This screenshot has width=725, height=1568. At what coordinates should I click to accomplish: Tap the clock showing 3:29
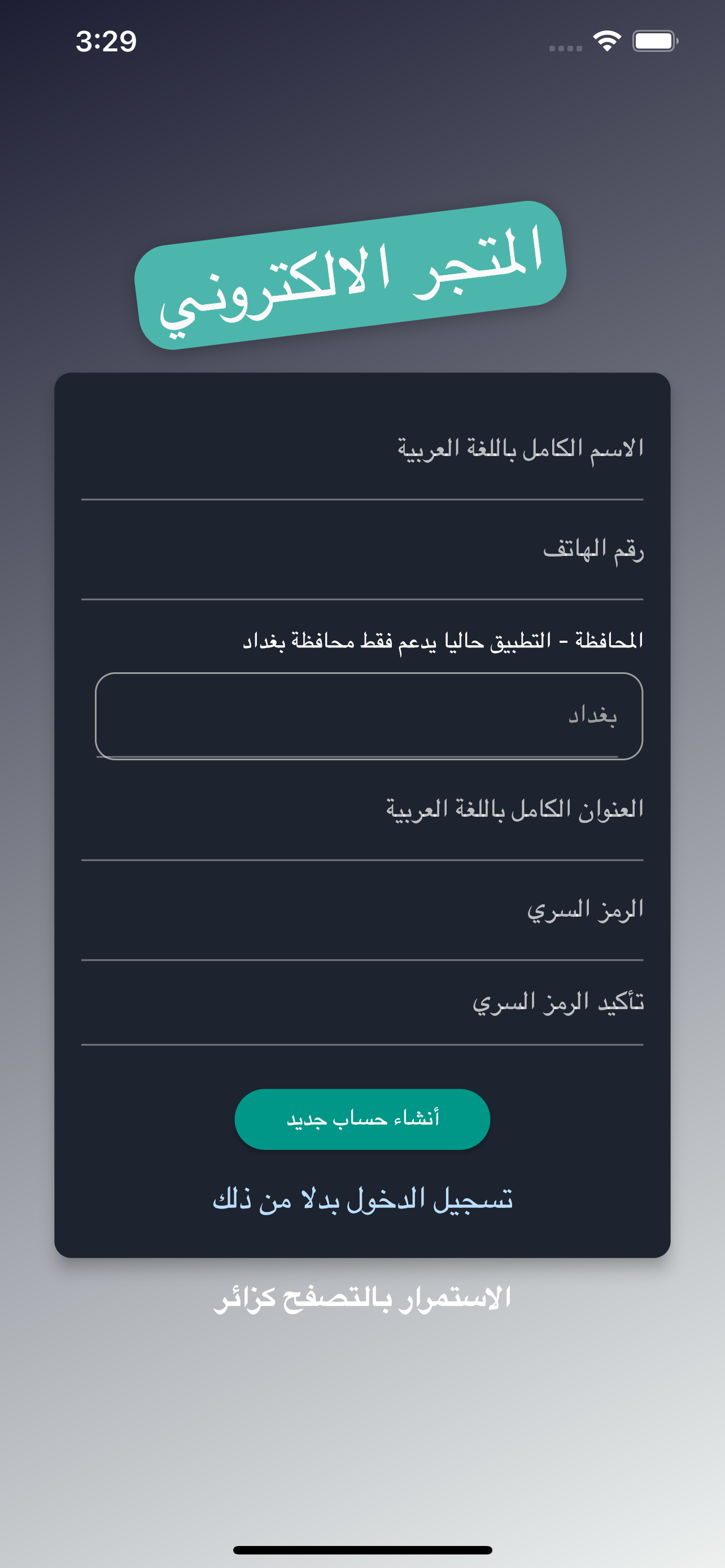click(x=106, y=41)
